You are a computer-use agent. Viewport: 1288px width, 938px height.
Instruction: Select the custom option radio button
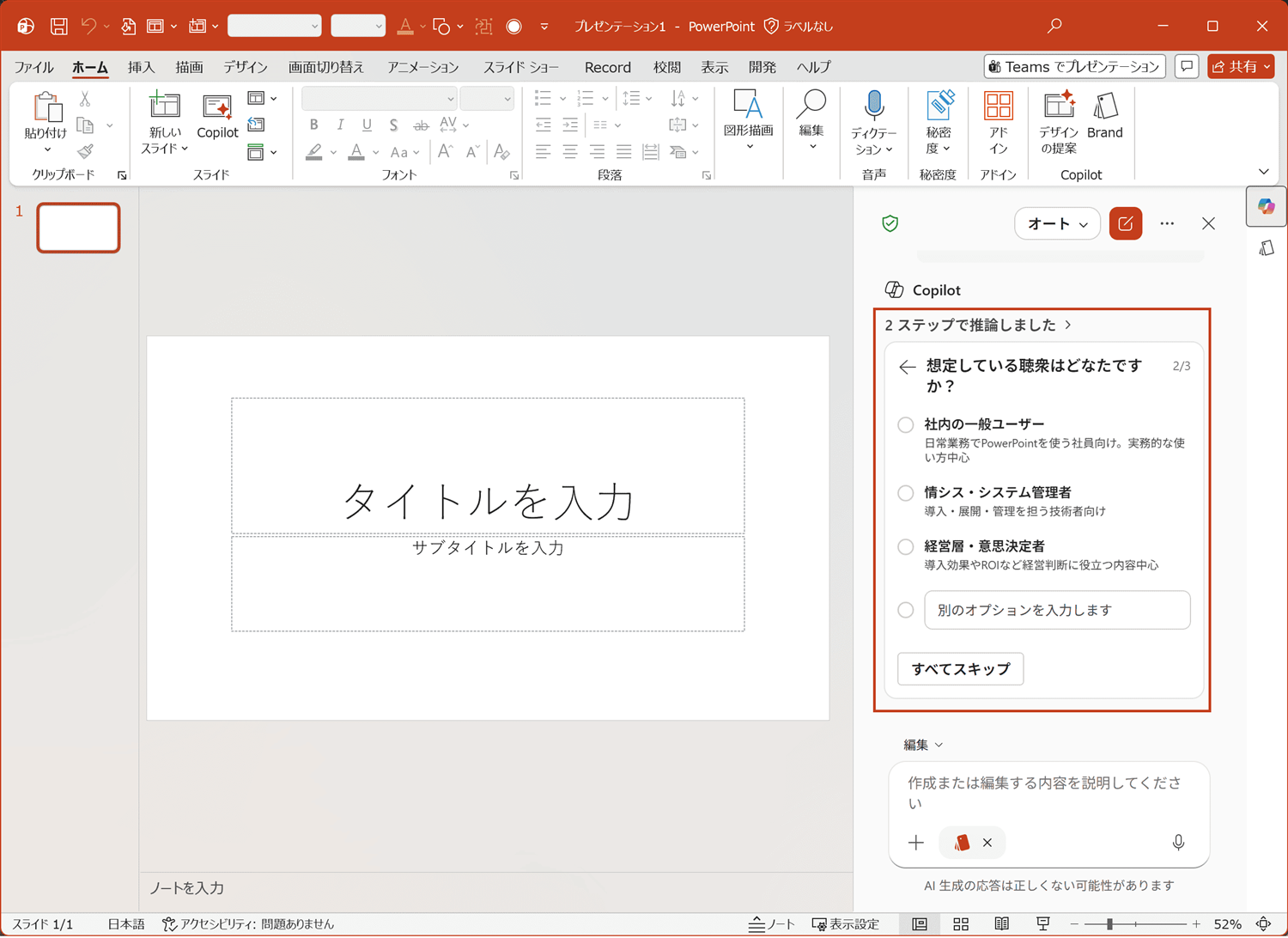point(906,610)
